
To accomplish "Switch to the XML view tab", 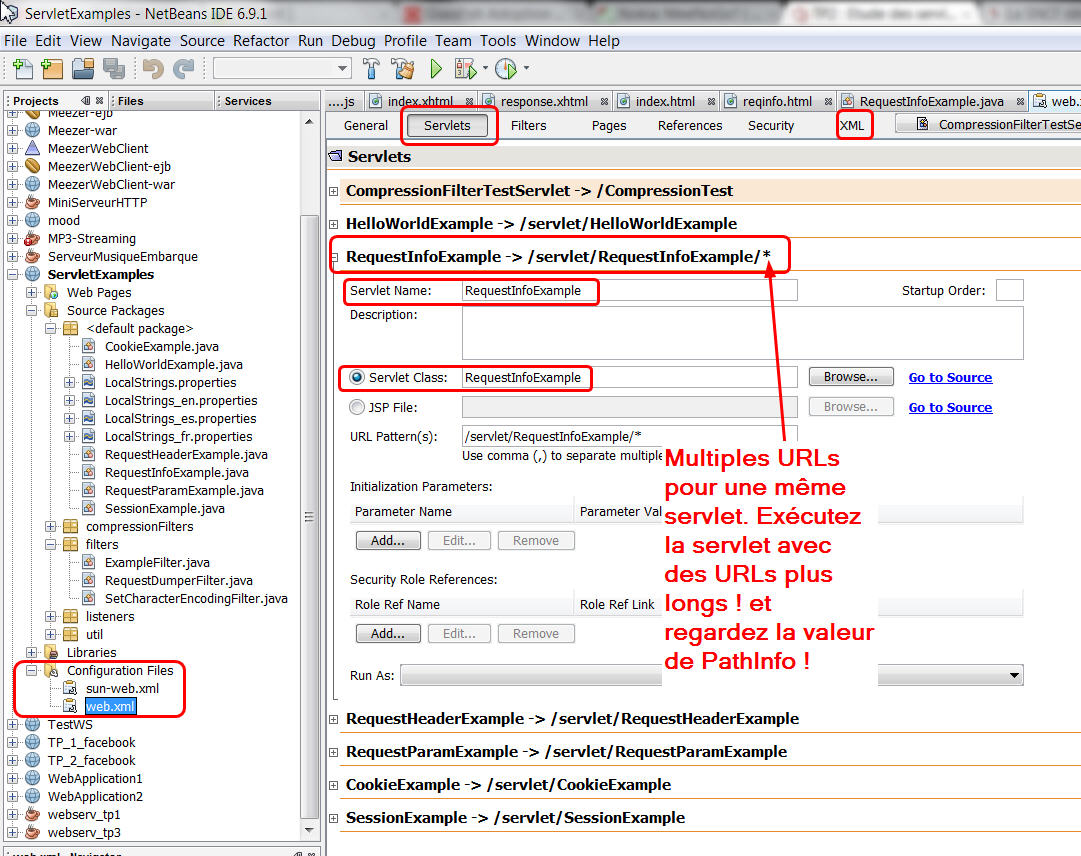I will (852, 125).
